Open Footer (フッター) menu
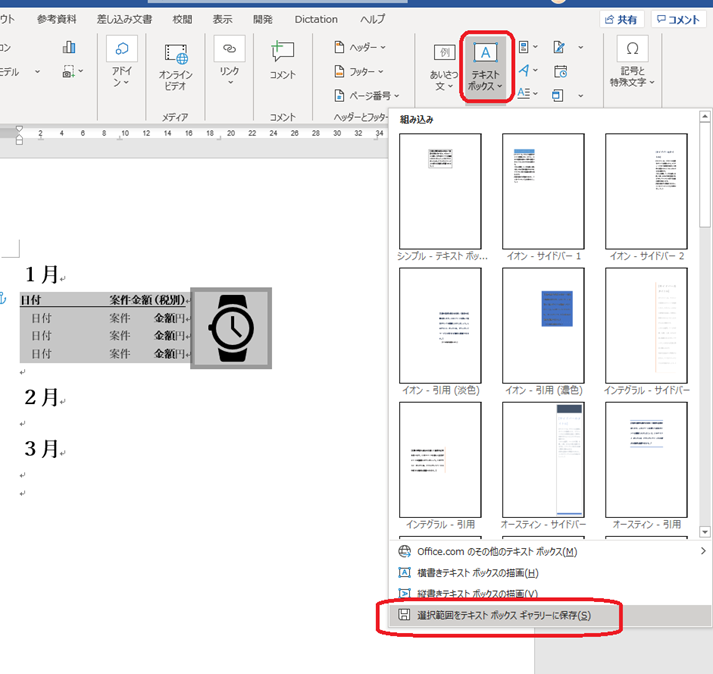Screen dimensions: 713x674 point(359,71)
